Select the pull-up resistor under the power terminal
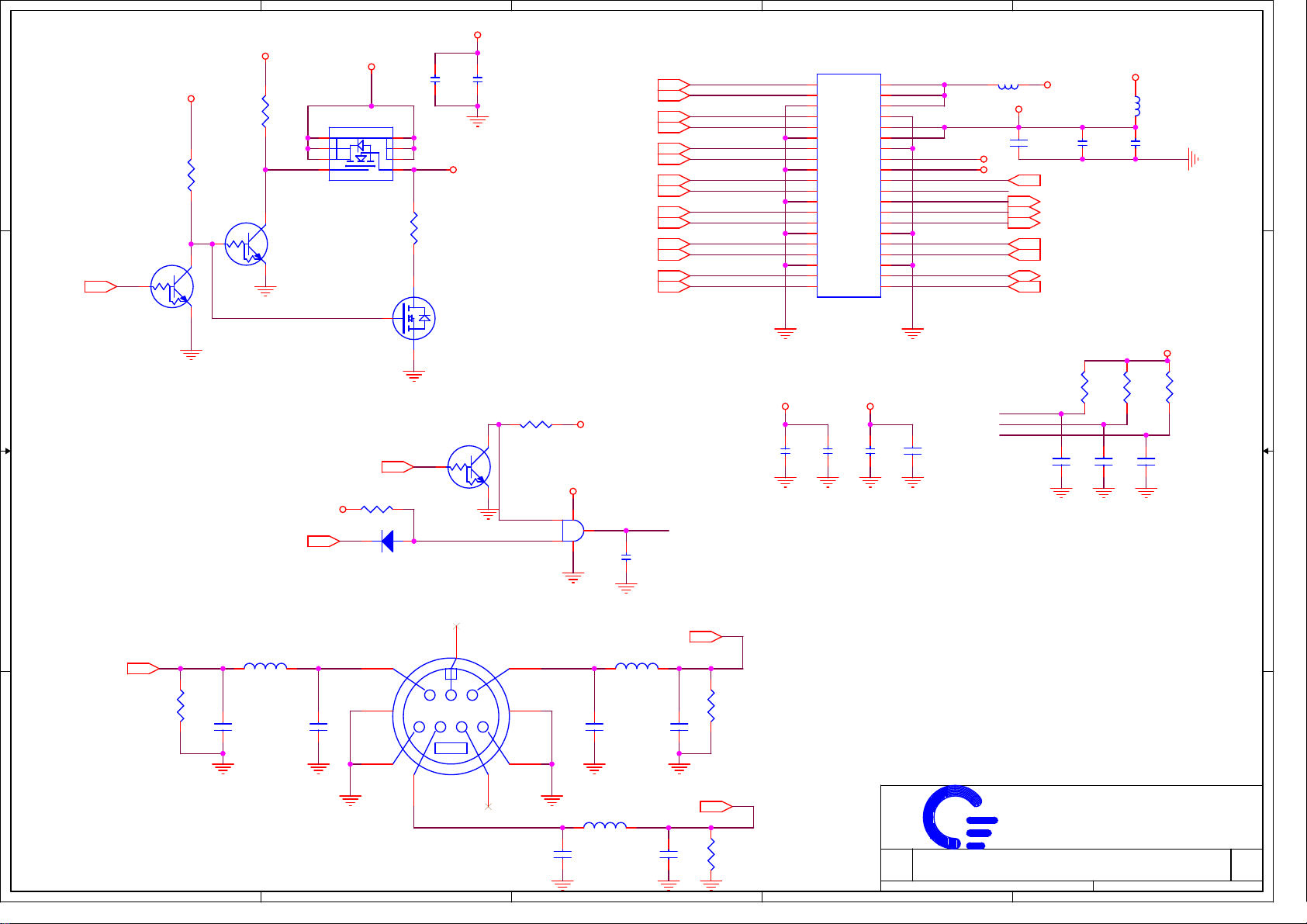 tap(1169, 387)
